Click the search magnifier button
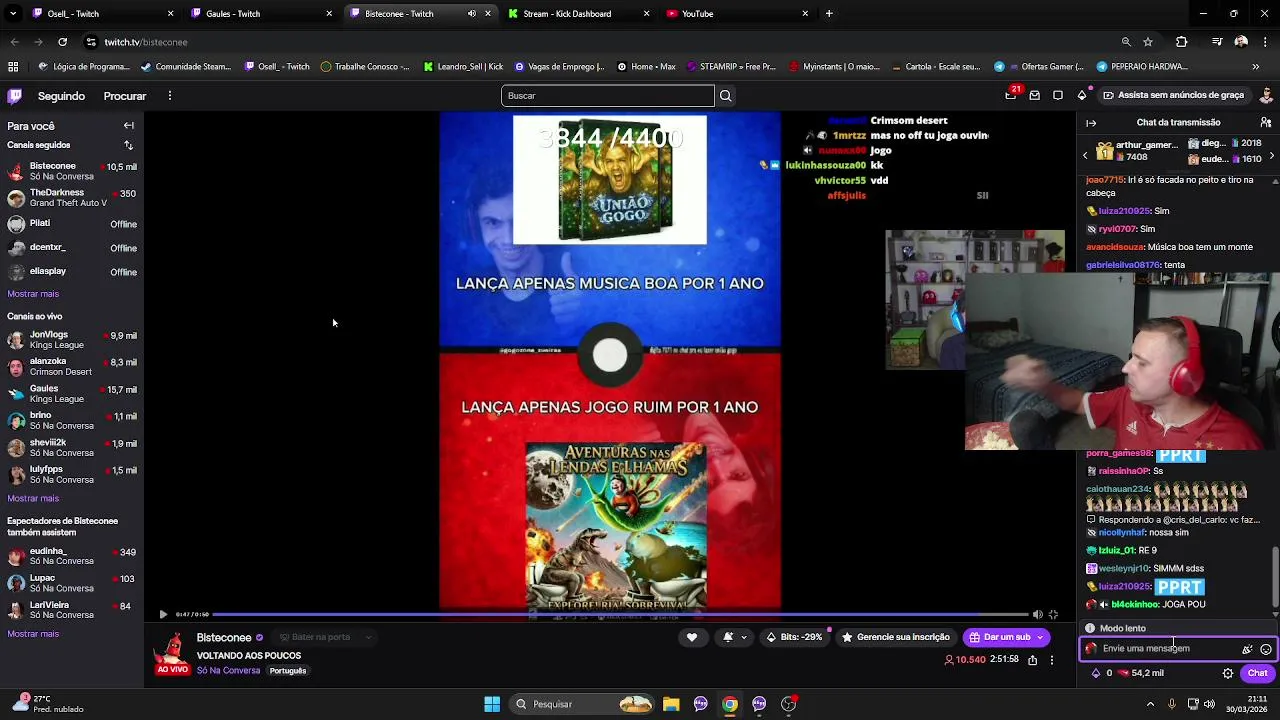 click(x=726, y=96)
